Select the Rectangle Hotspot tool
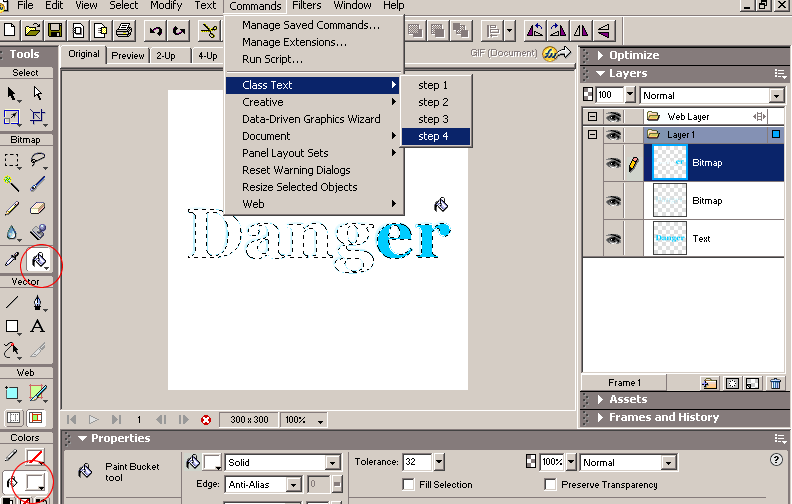Viewport: 792px width, 504px height. click(x=12, y=393)
